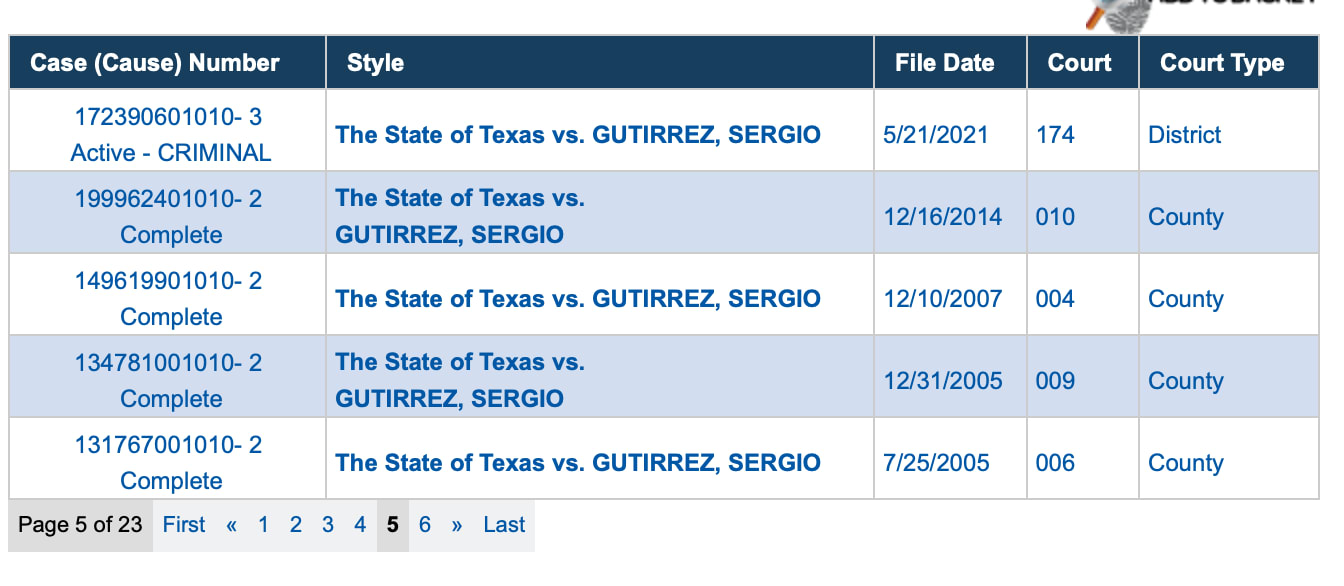
Task: Open case number 134781001010-2
Action: tap(168, 364)
